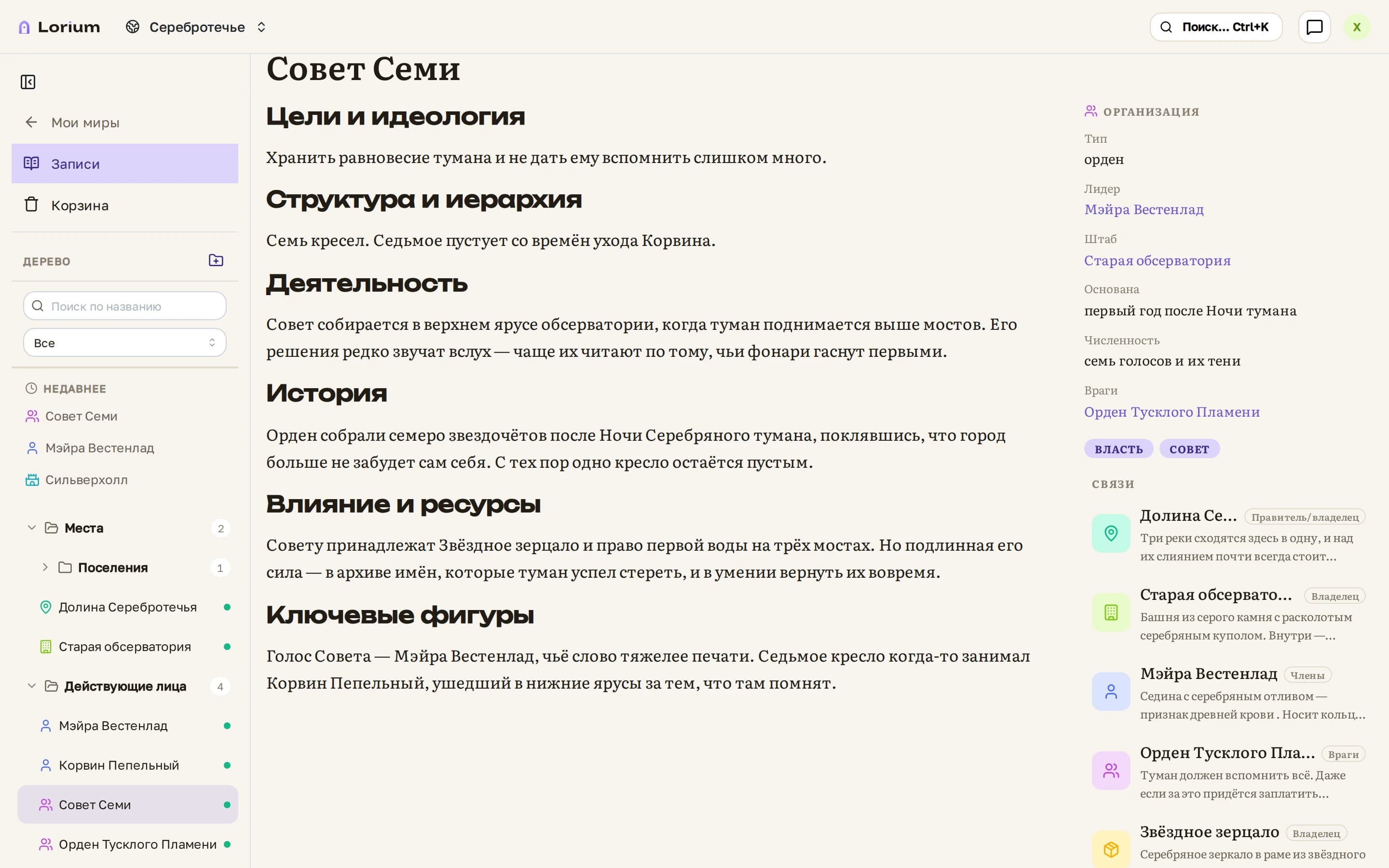Collapse the sidebar with panel icon
The image size is (1389, 868).
pos(28,82)
